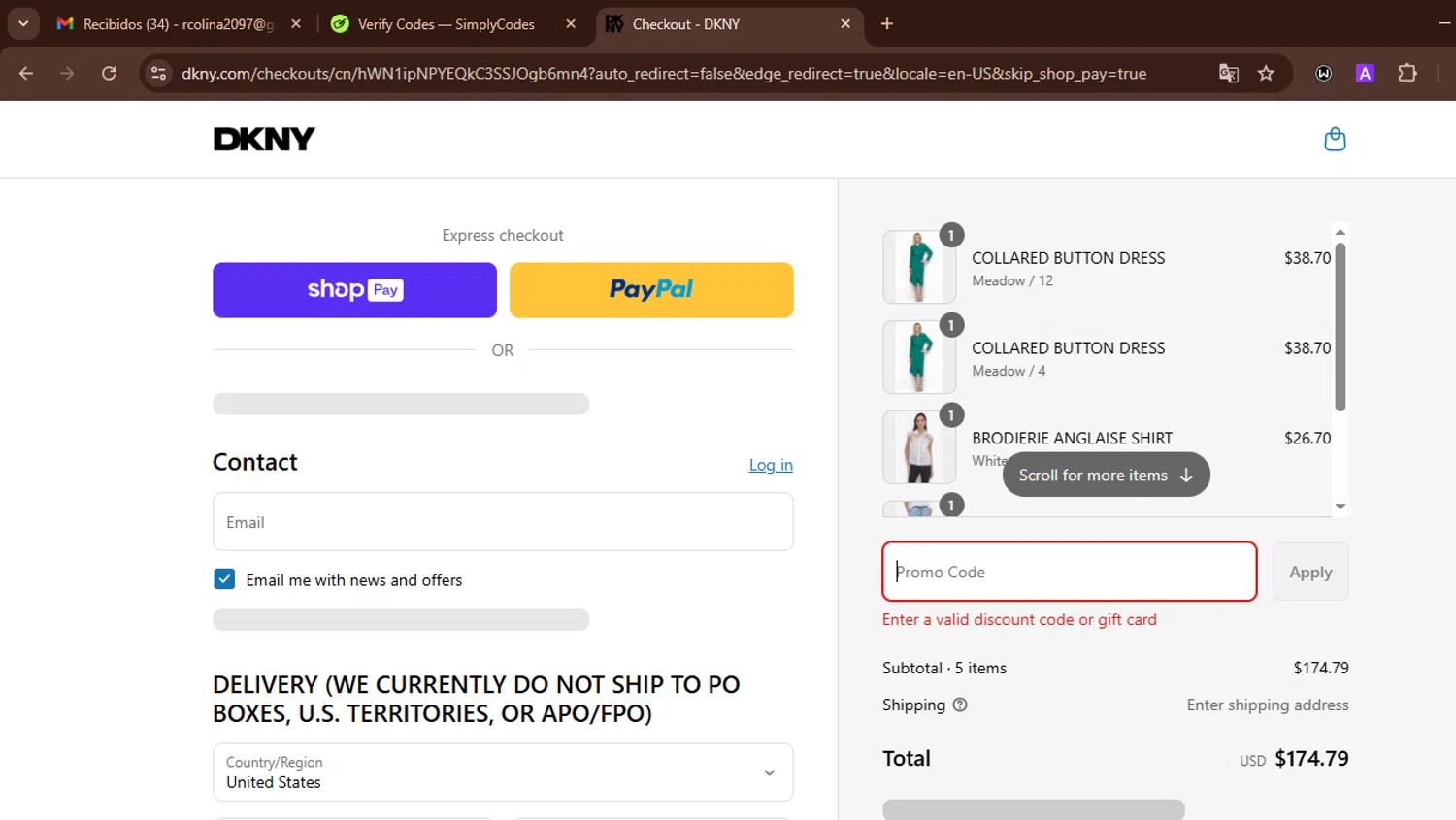Click the Log in link
Screen dimensions: 1456x820
pos(771,465)
